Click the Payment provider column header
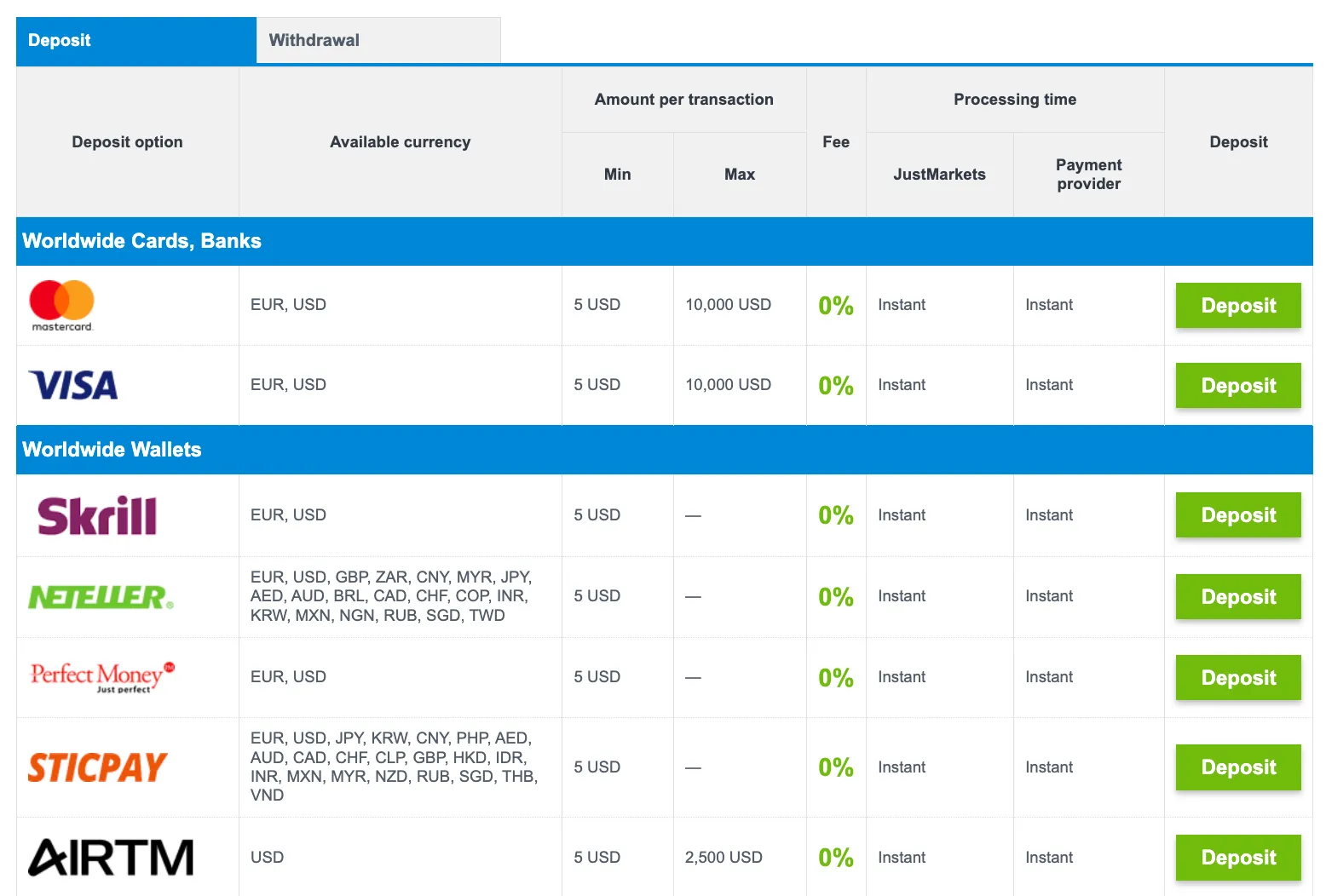This screenshot has width=1326, height=896. tap(1089, 175)
